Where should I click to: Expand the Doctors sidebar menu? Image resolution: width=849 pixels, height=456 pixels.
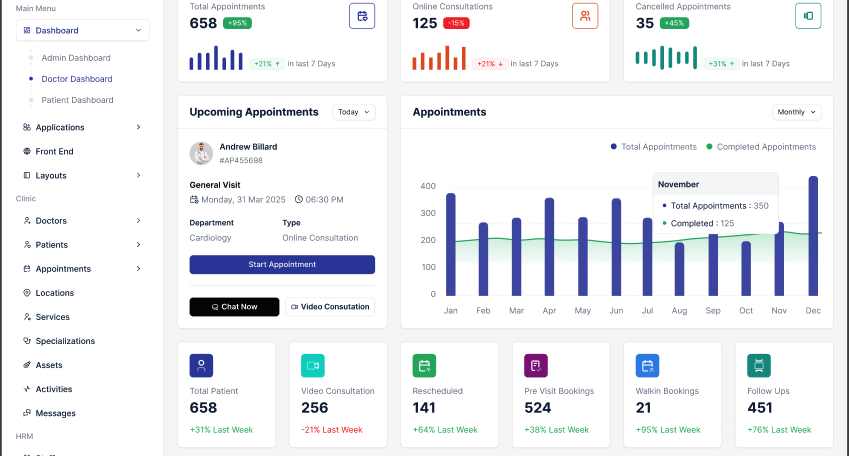coord(82,220)
